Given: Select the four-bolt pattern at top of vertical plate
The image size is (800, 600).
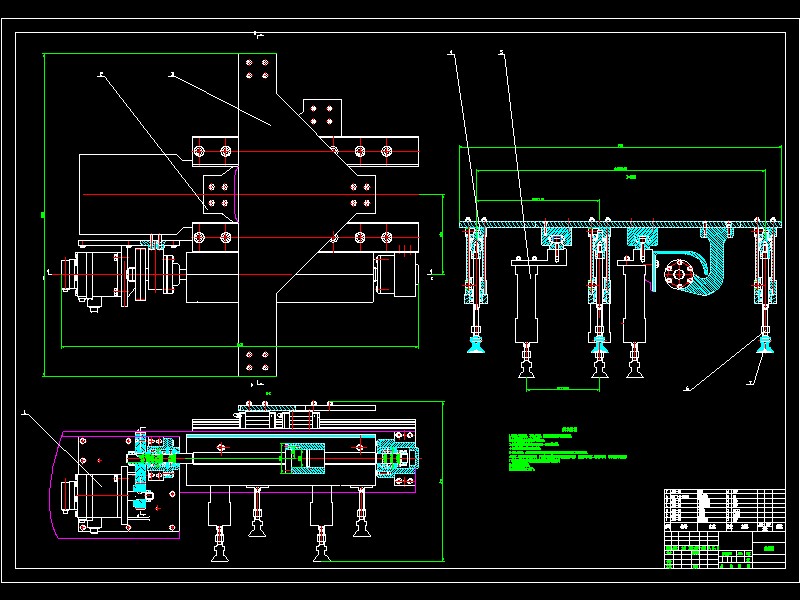Looking at the screenshot, I should pos(257,69).
